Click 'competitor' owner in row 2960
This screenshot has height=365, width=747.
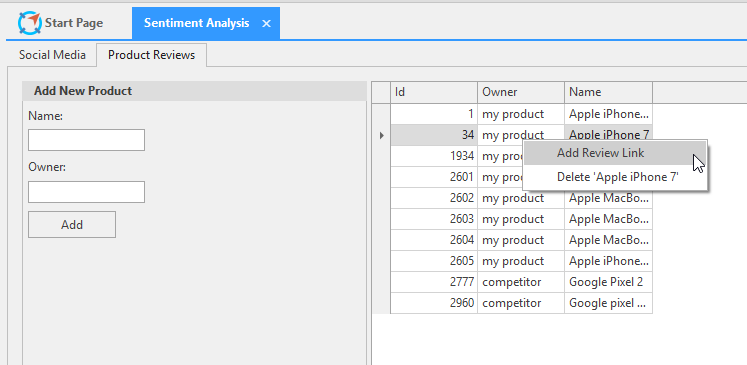(x=521, y=303)
